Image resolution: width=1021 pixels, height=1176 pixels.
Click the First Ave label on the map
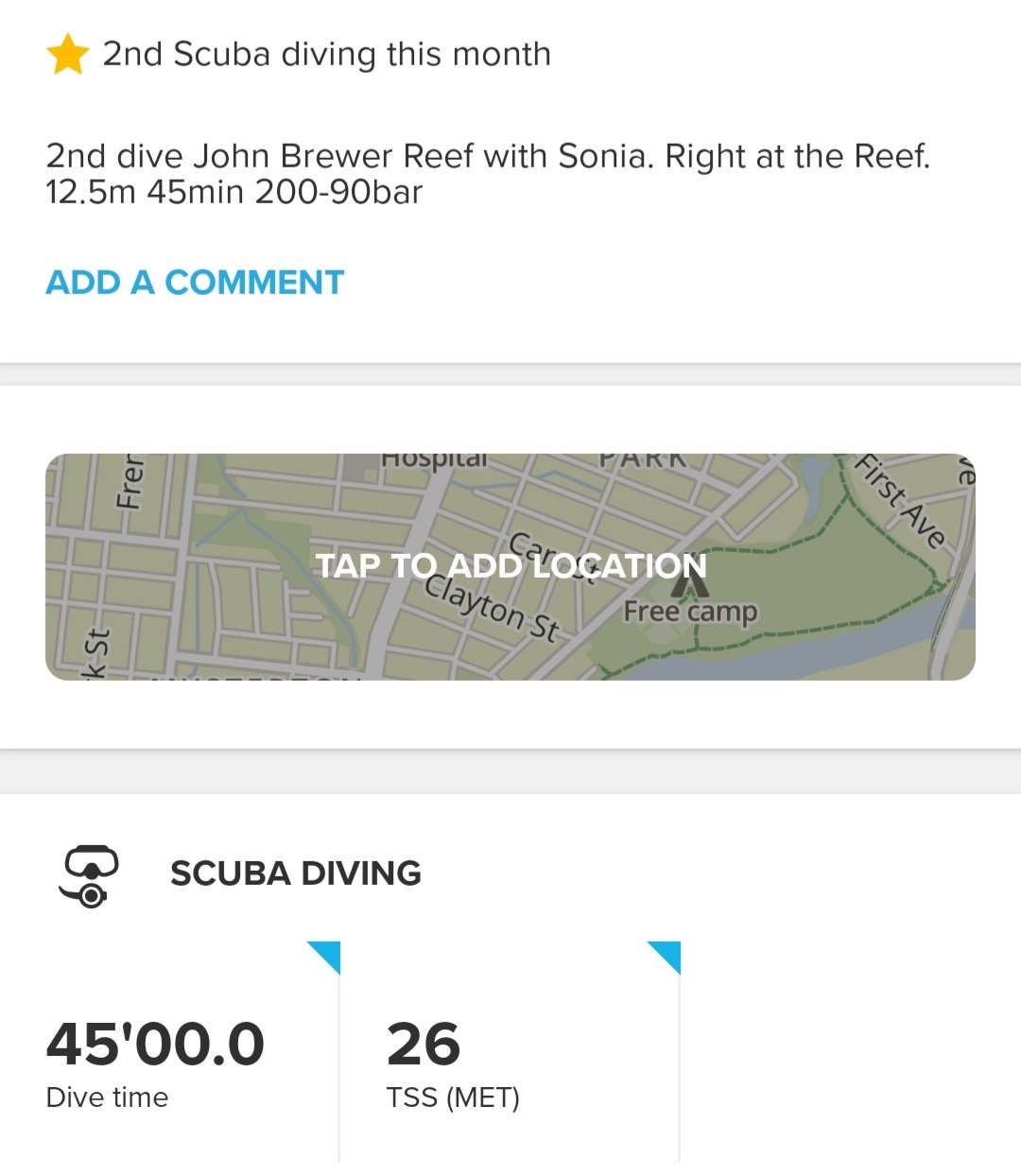coord(901,501)
